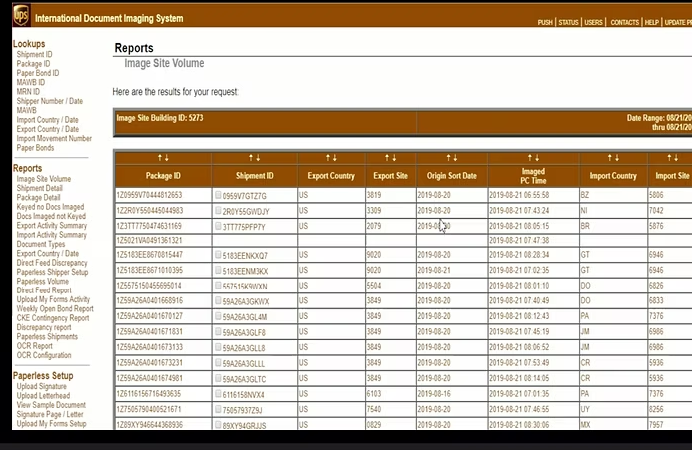Open Upload Signature under Paperless Setup
692x450 pixels.
[x=41, y=386]
